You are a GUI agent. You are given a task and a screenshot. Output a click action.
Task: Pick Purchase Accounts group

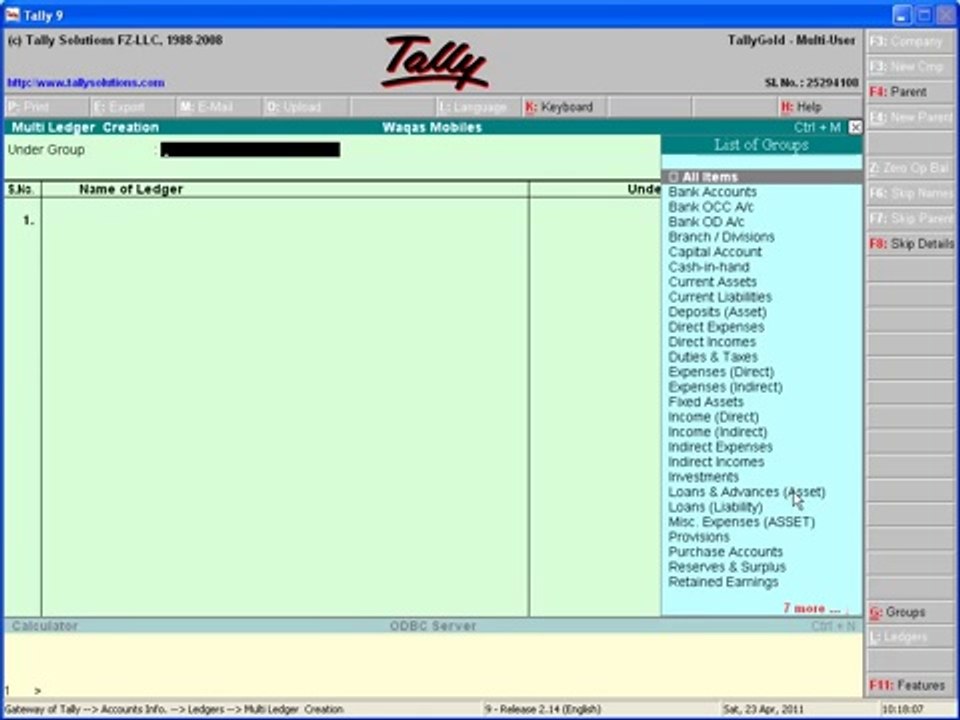[725, 552]
